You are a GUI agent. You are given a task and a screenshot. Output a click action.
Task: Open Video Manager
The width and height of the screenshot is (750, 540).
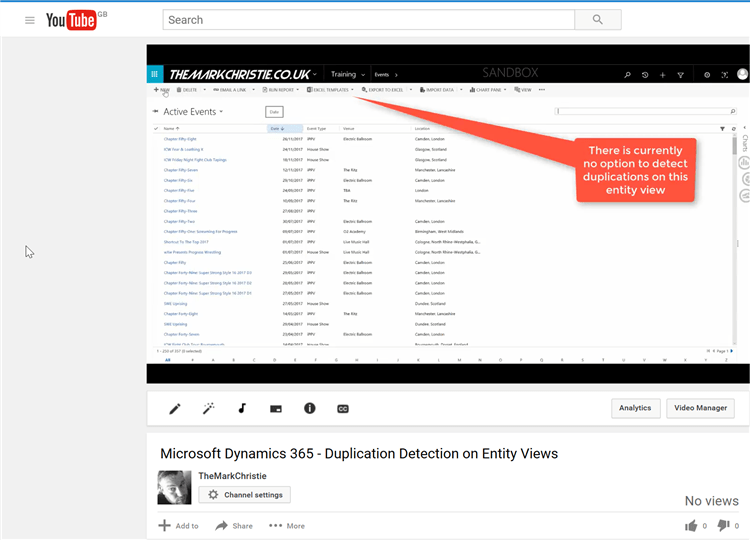(700, 408)
